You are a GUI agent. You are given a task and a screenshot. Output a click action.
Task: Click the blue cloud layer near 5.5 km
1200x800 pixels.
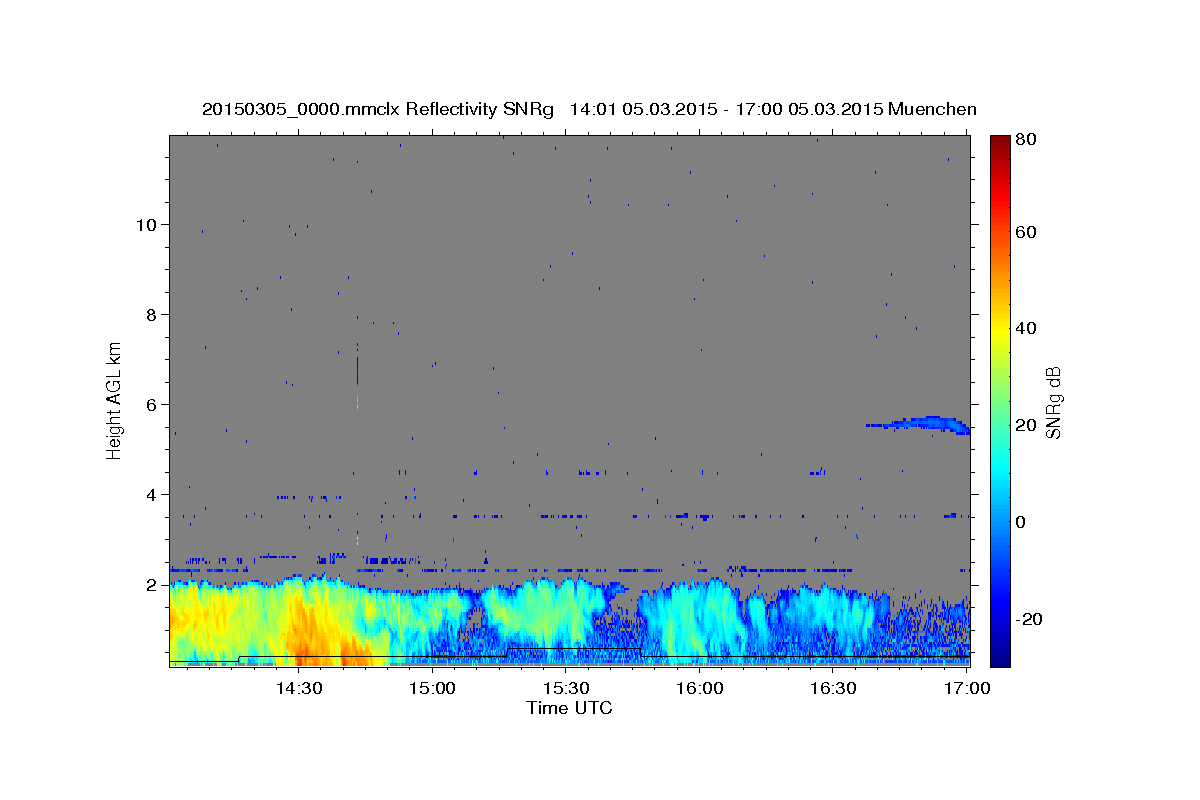click(920, 424)
